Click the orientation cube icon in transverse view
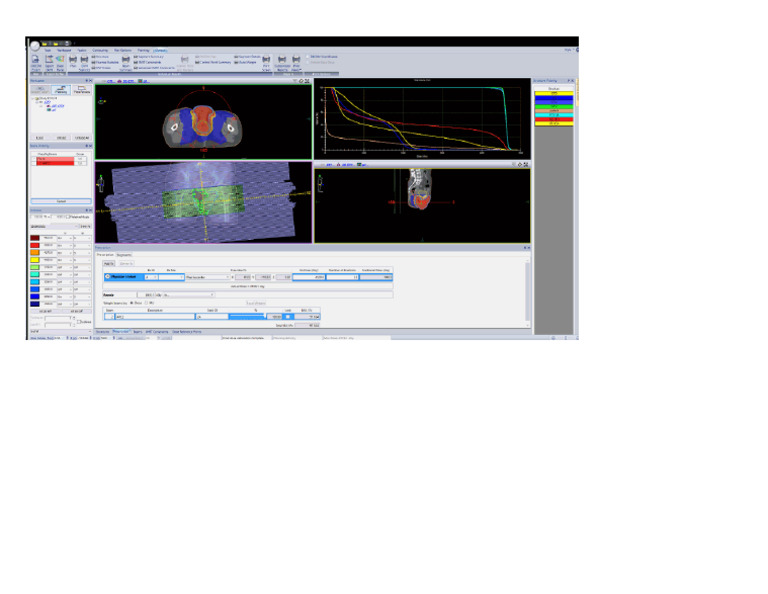The width and height of the screenshot is (768, 594). point(101,101)
